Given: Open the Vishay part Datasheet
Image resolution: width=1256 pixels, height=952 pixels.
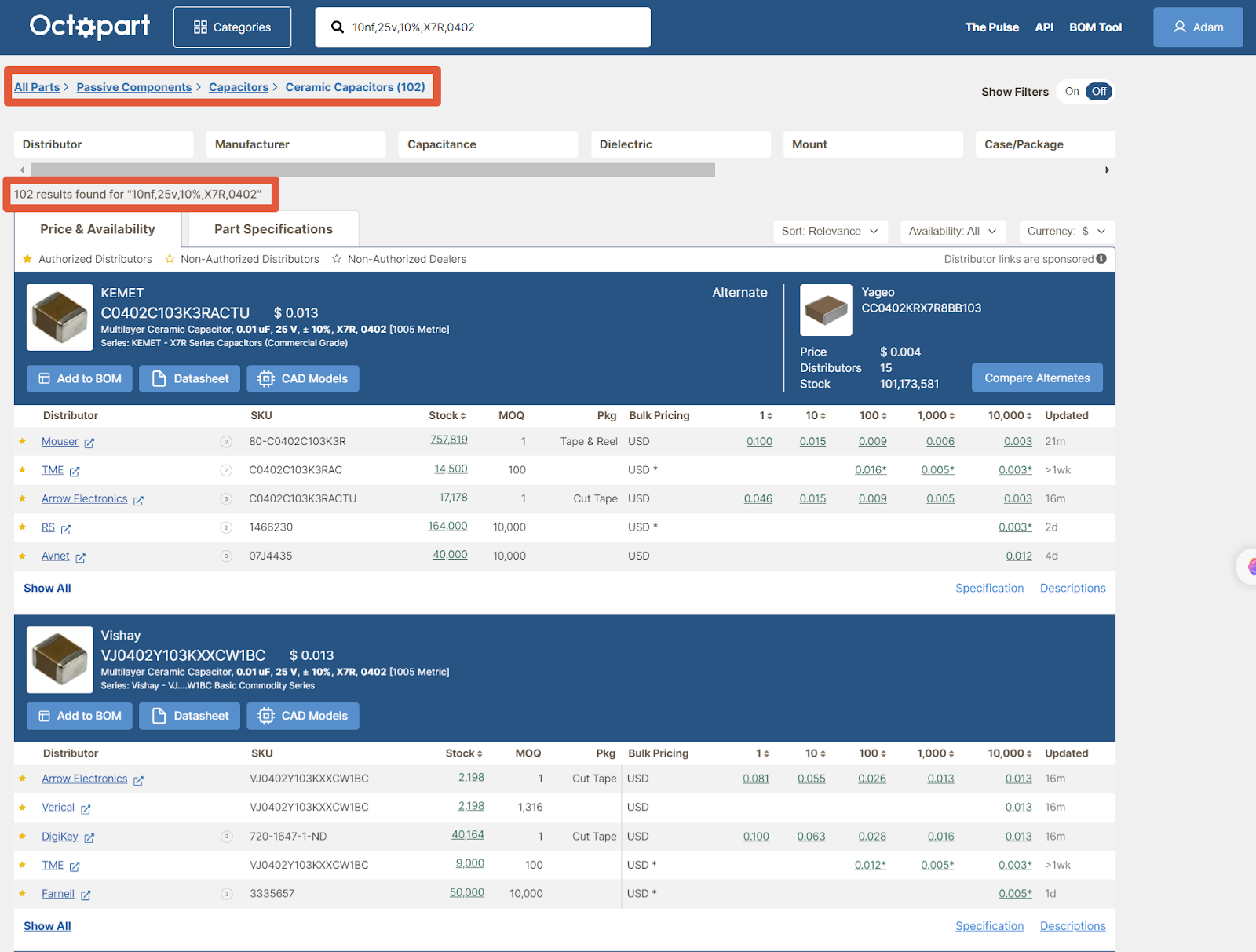Looking at the screenshot, I should click(189, 716).
